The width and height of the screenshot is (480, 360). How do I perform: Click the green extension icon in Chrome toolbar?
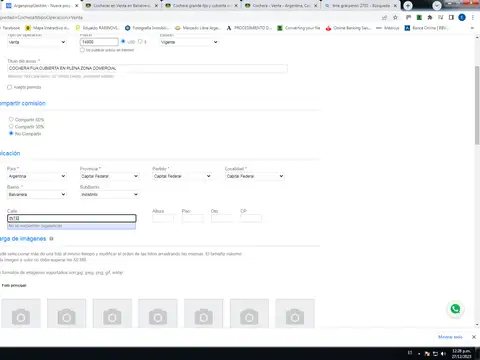pyautogui.click(x=419, y=17)
